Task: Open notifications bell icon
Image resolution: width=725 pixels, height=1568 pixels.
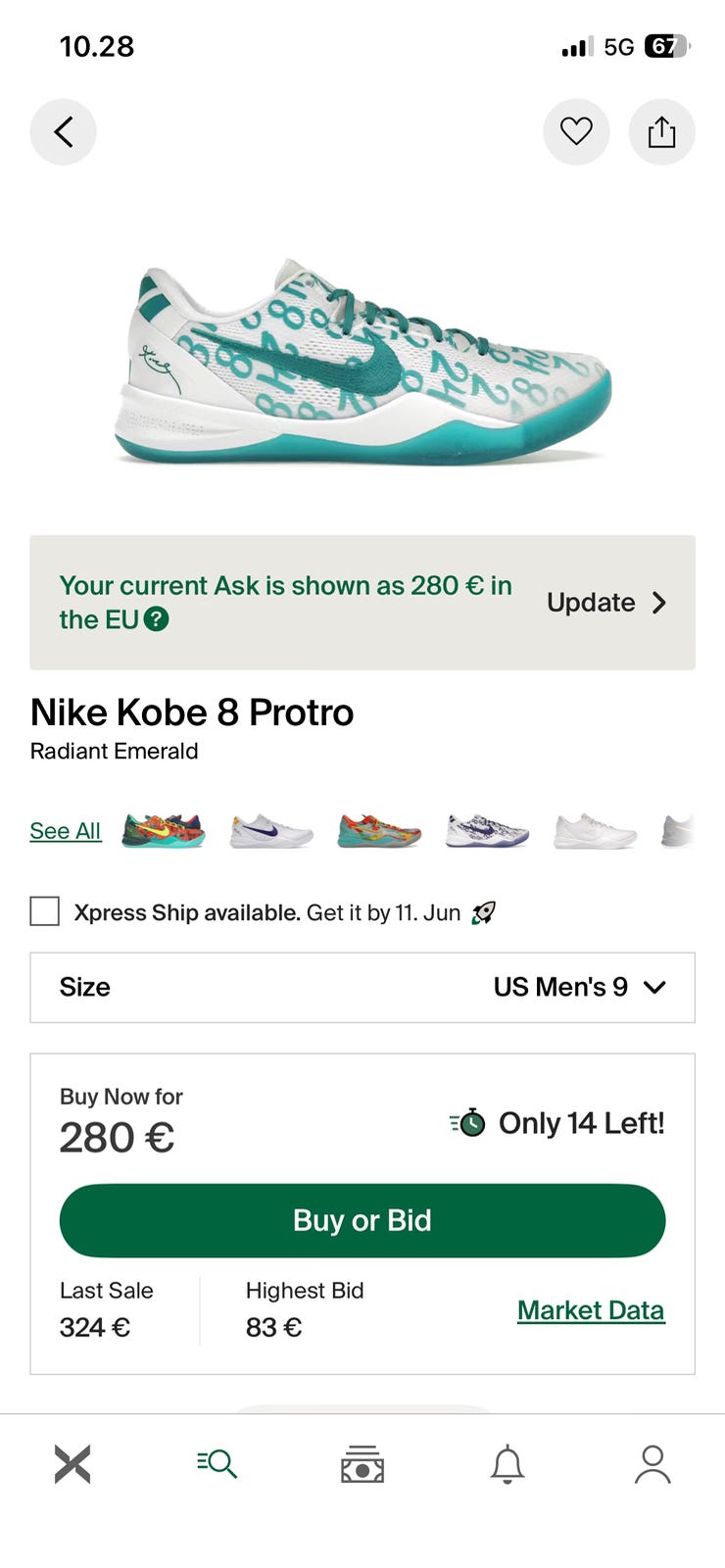Action: (x=507, y=1464)
